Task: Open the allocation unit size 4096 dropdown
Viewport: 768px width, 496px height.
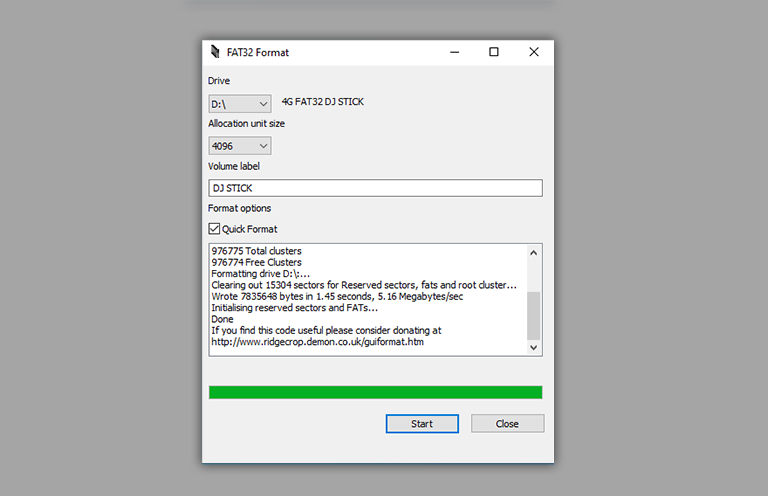Action: pos(240,146)
